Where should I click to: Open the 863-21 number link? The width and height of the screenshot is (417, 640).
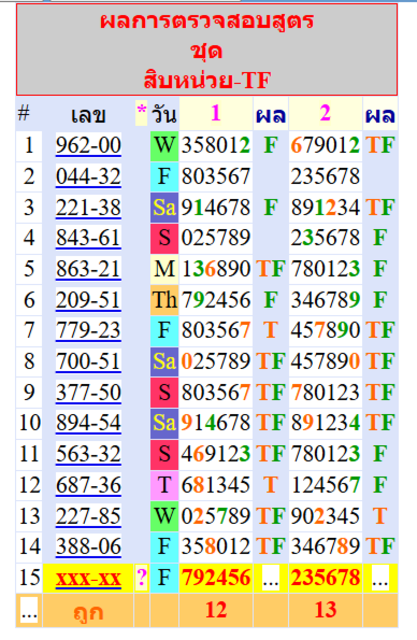[x=89, y=269]
